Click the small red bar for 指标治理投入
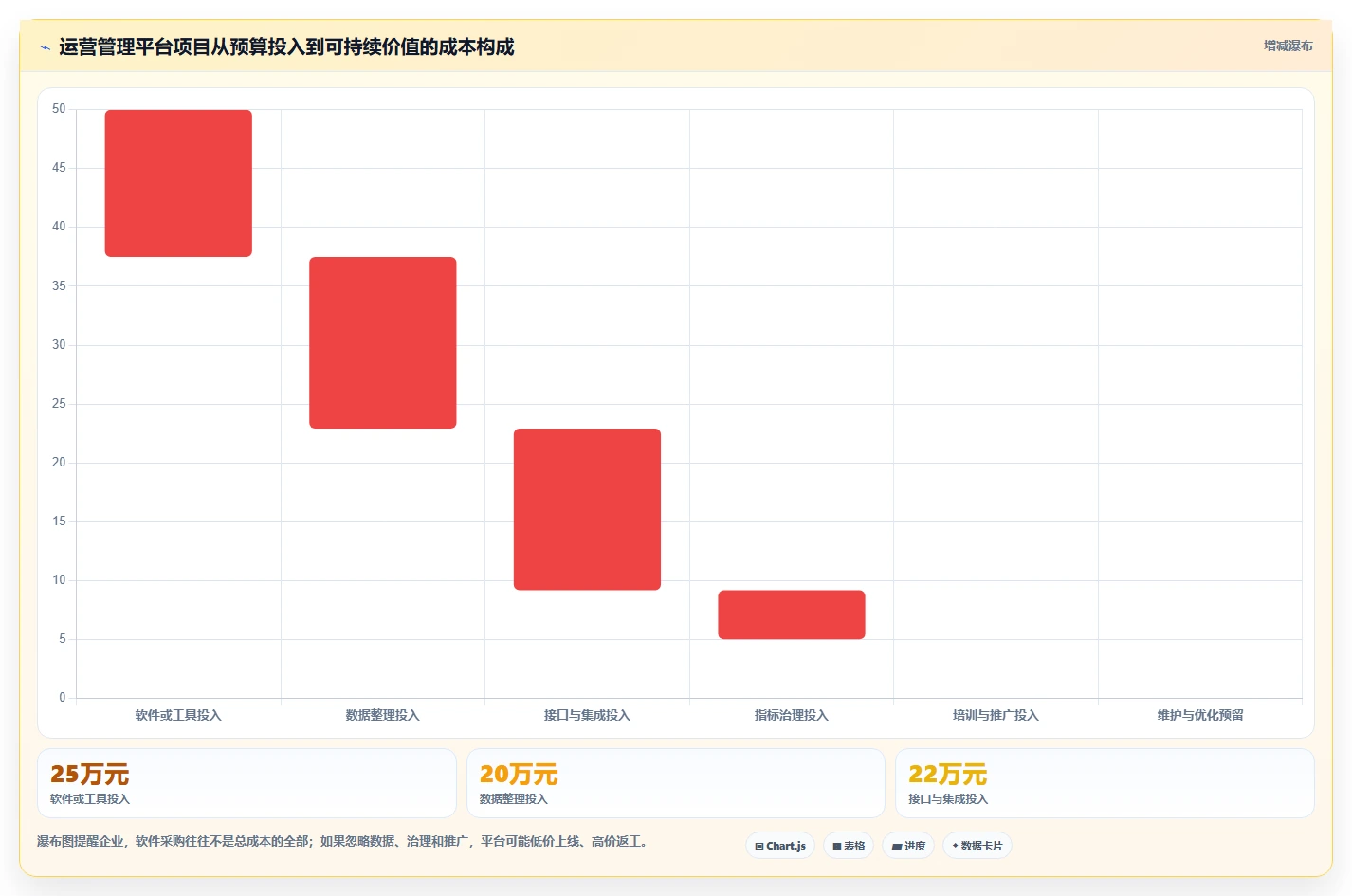 click(792, 614)
